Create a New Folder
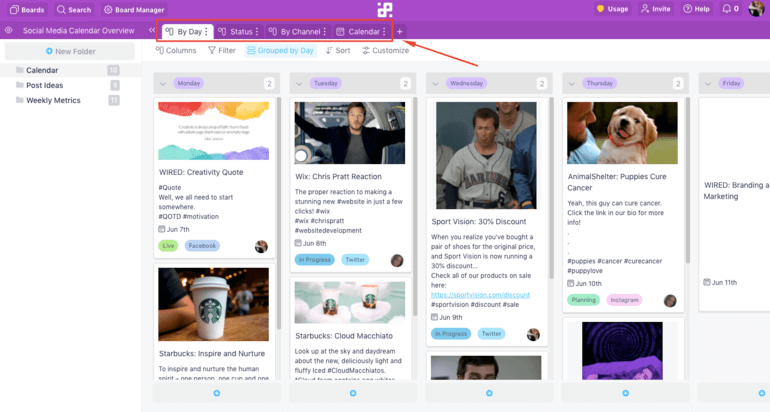The height and width of the screenshot is (412, 770). (x=70, y=51)
